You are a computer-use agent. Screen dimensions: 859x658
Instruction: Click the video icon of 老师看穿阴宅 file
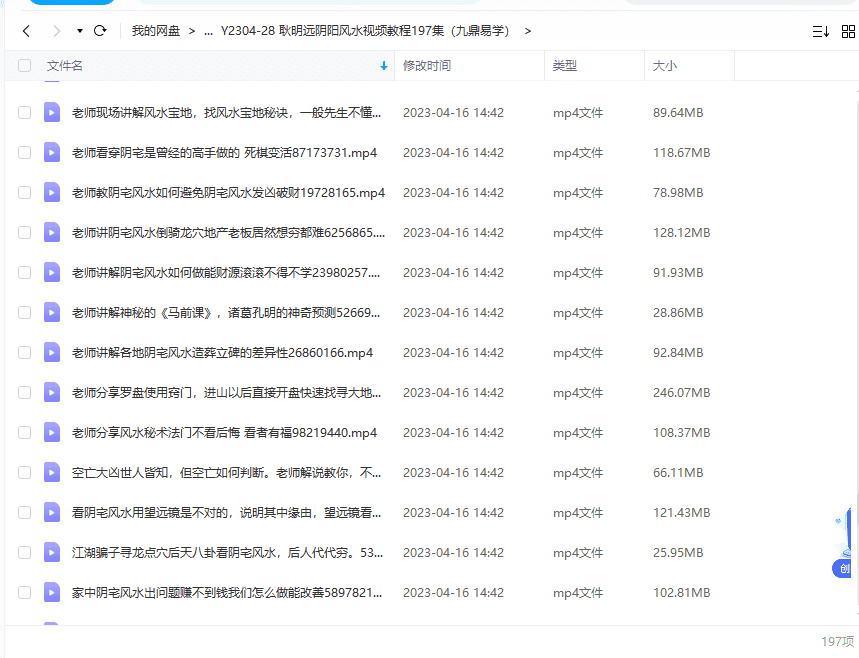click(x=52, y=153)
